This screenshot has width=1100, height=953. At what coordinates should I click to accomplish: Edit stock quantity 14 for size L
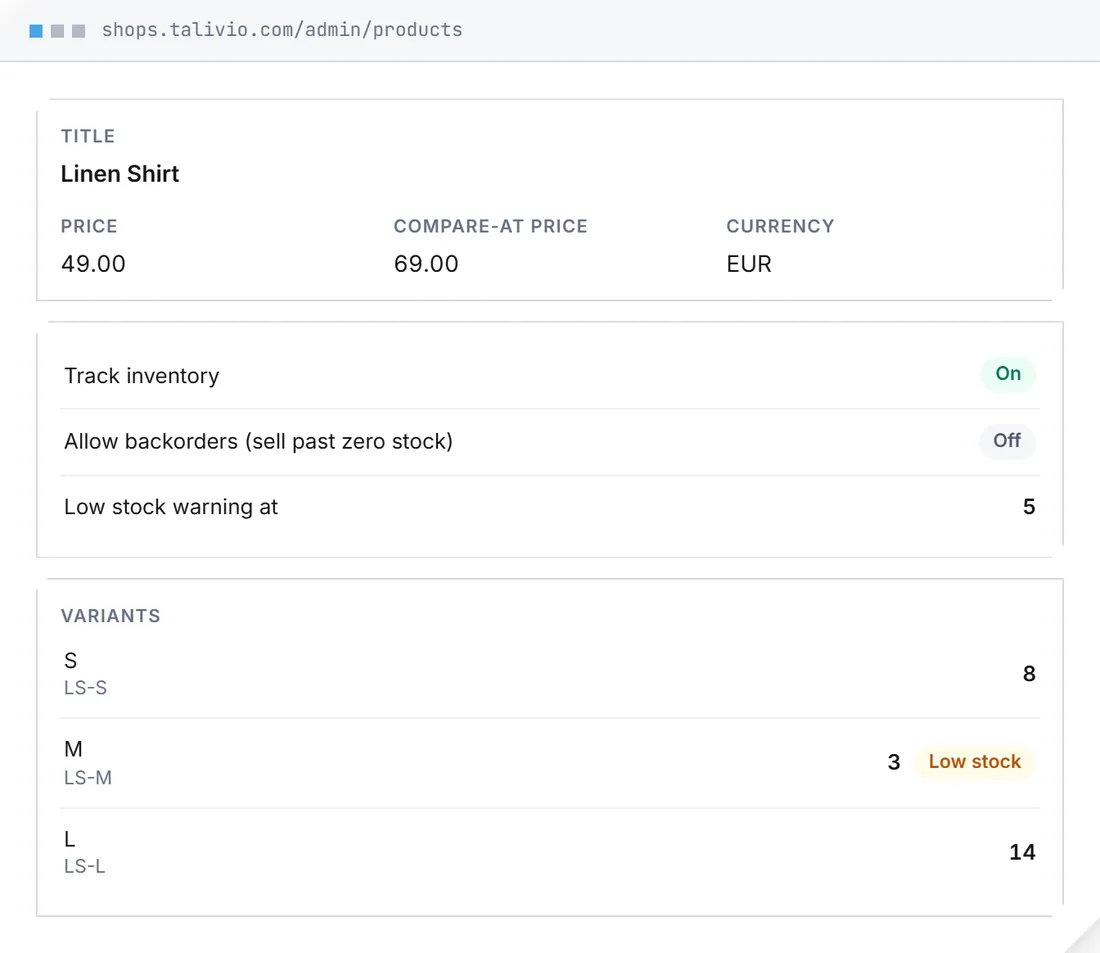(x=1022, y=852)
